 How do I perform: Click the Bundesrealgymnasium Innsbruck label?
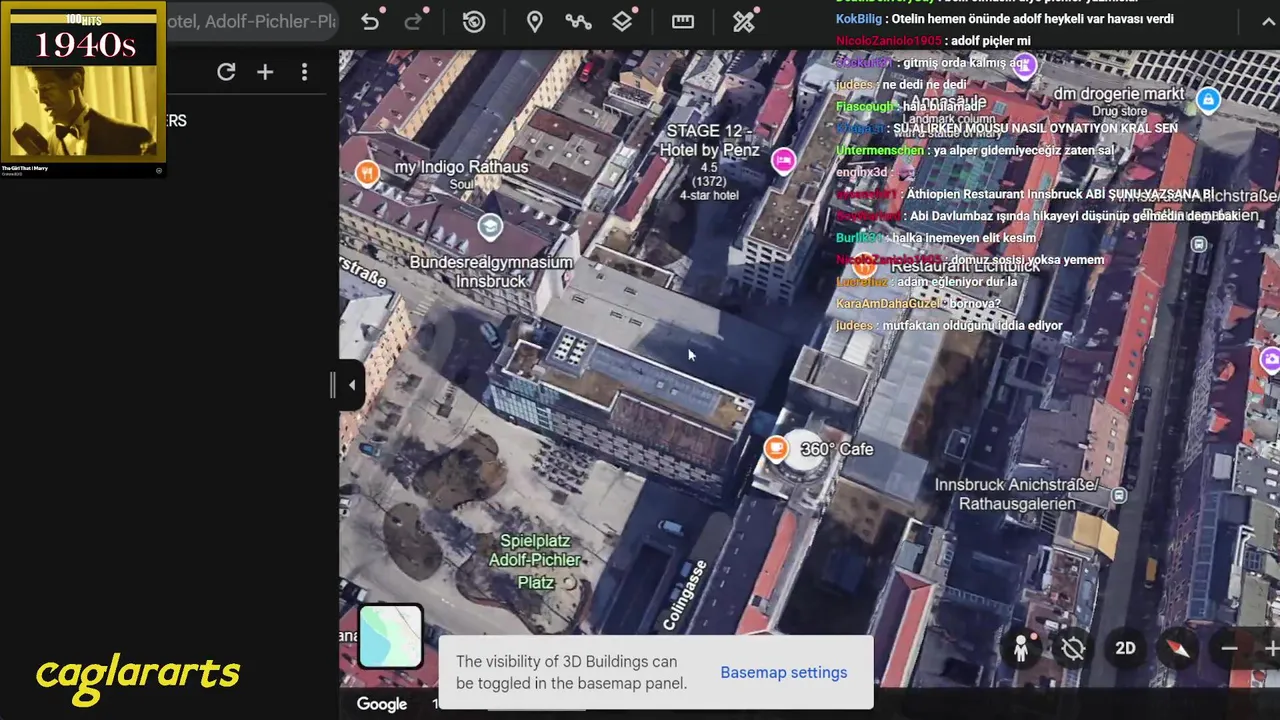491,272
